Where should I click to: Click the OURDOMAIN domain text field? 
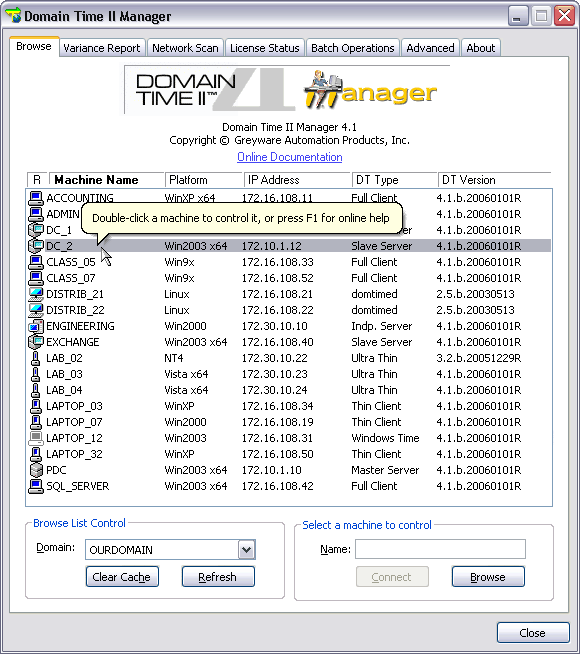(162, 550)
